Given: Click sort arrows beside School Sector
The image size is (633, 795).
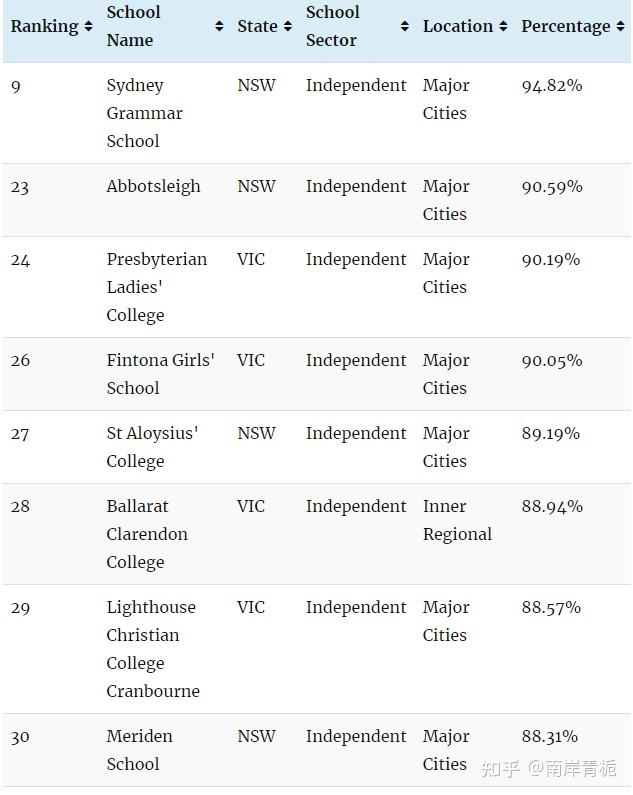Looking at the screenshot, I should 404,26.
